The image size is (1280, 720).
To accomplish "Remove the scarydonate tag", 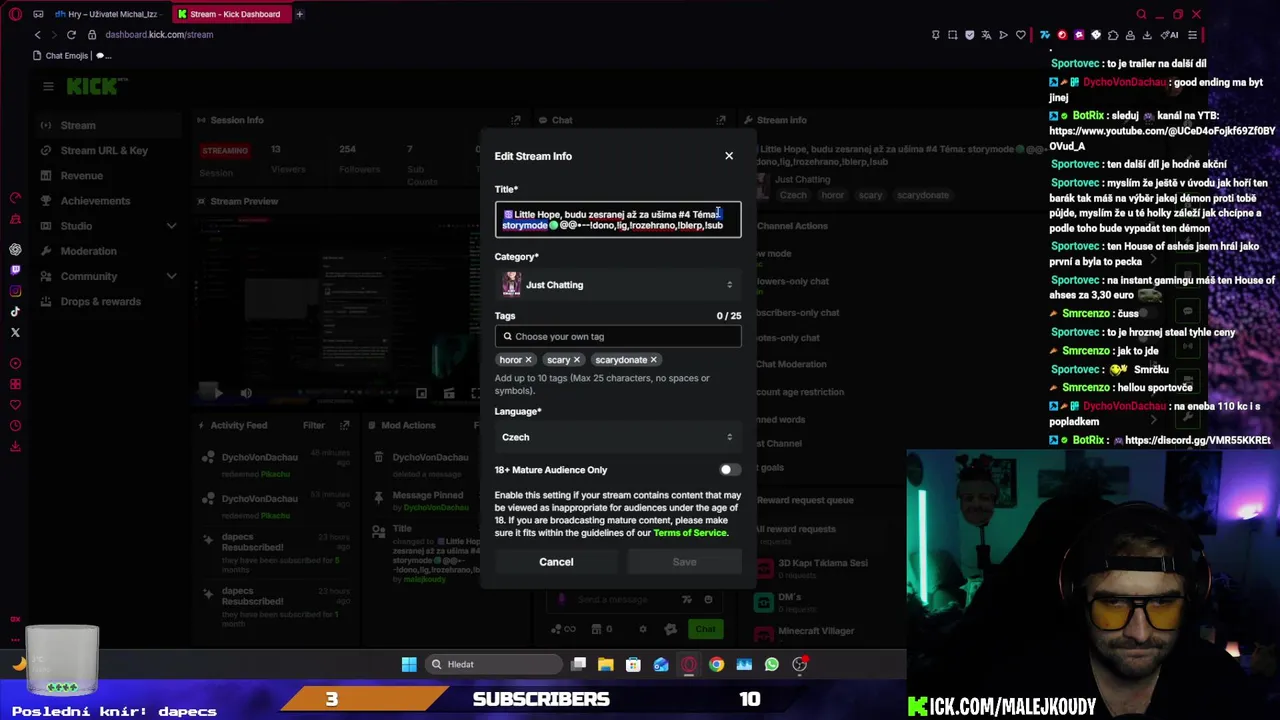I will click(654, 360).
